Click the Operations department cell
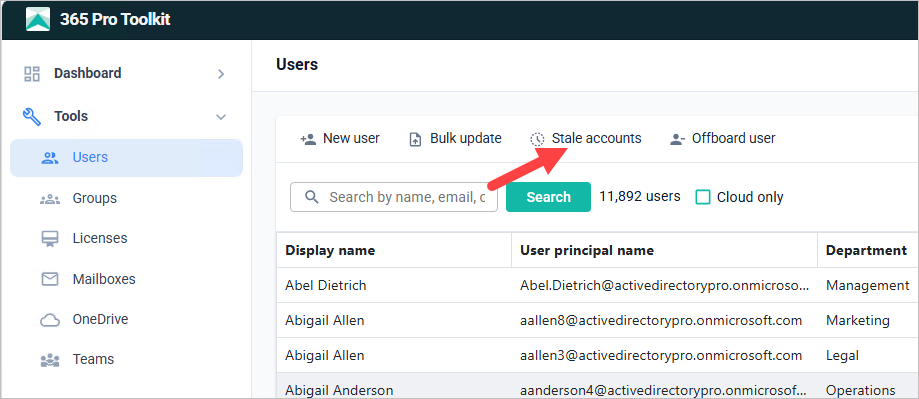 867,386
